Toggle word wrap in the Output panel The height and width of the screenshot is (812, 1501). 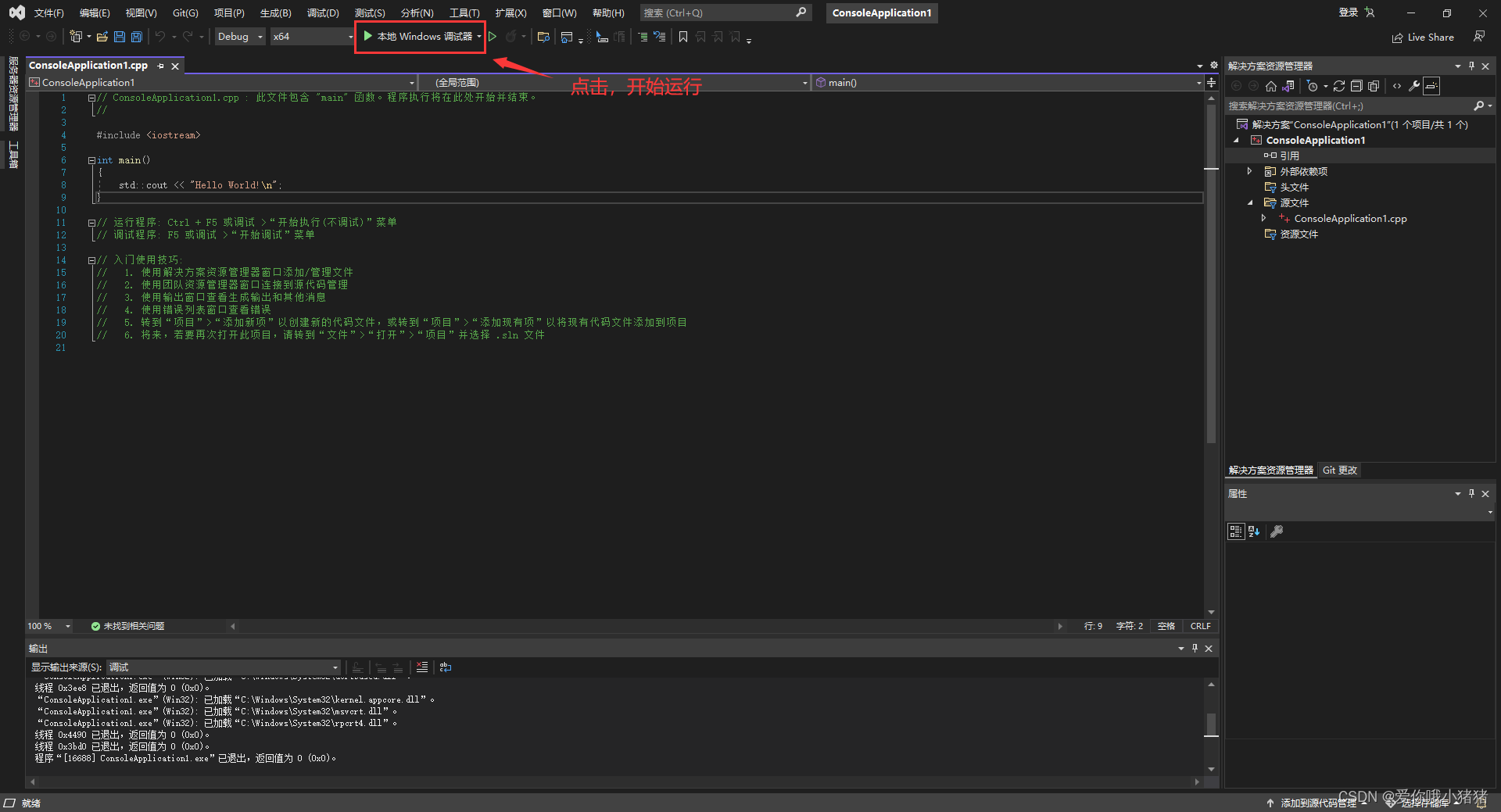click(x=446, y=667)
